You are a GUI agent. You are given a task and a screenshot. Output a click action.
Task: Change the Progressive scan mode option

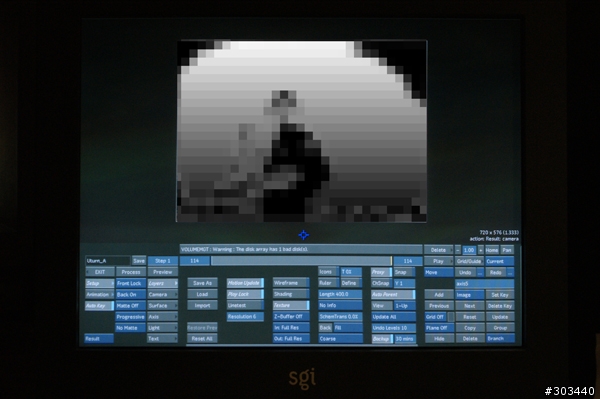point(130,317)
